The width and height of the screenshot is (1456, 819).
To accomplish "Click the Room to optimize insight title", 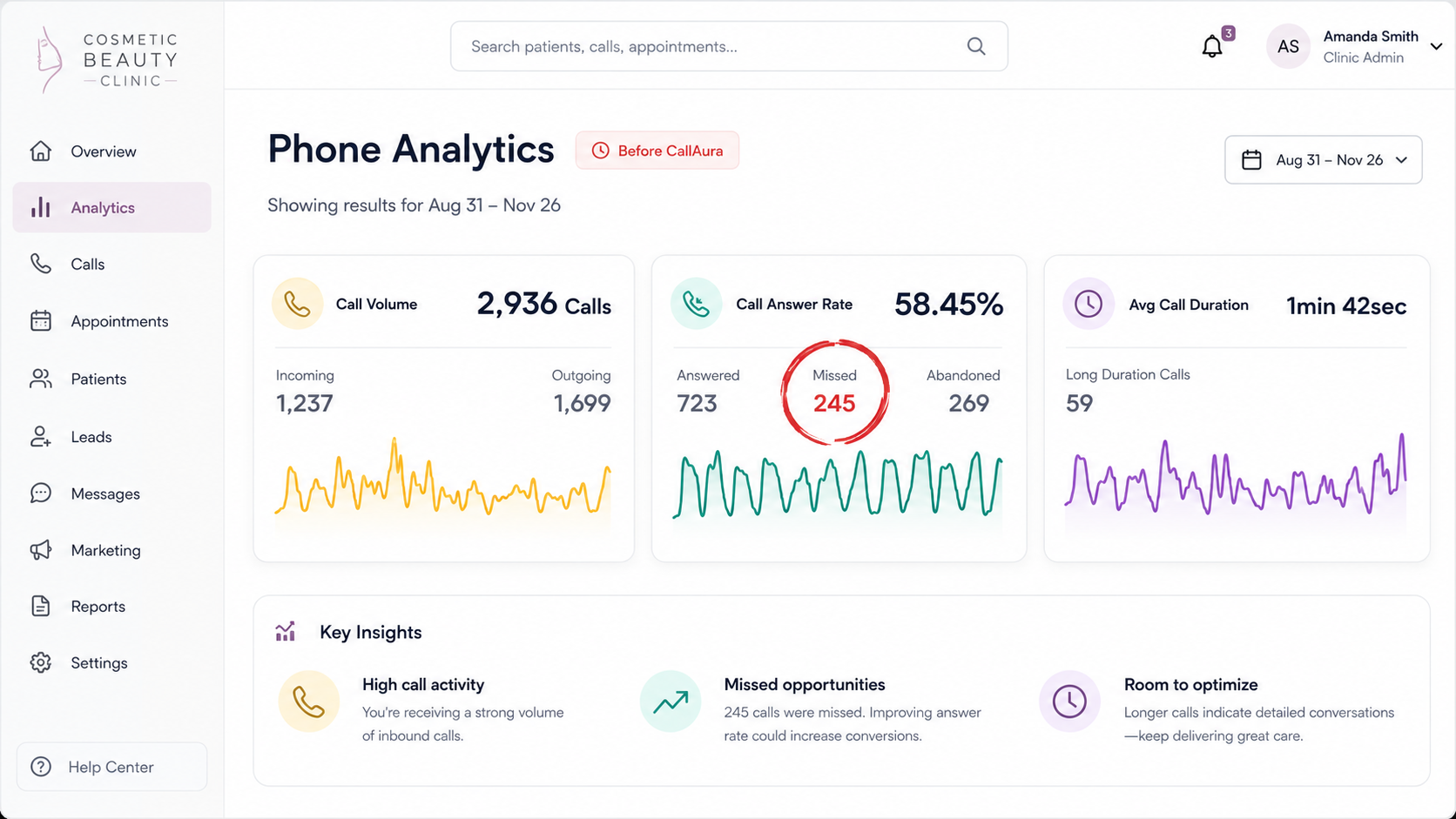I will coord(1191,685).
